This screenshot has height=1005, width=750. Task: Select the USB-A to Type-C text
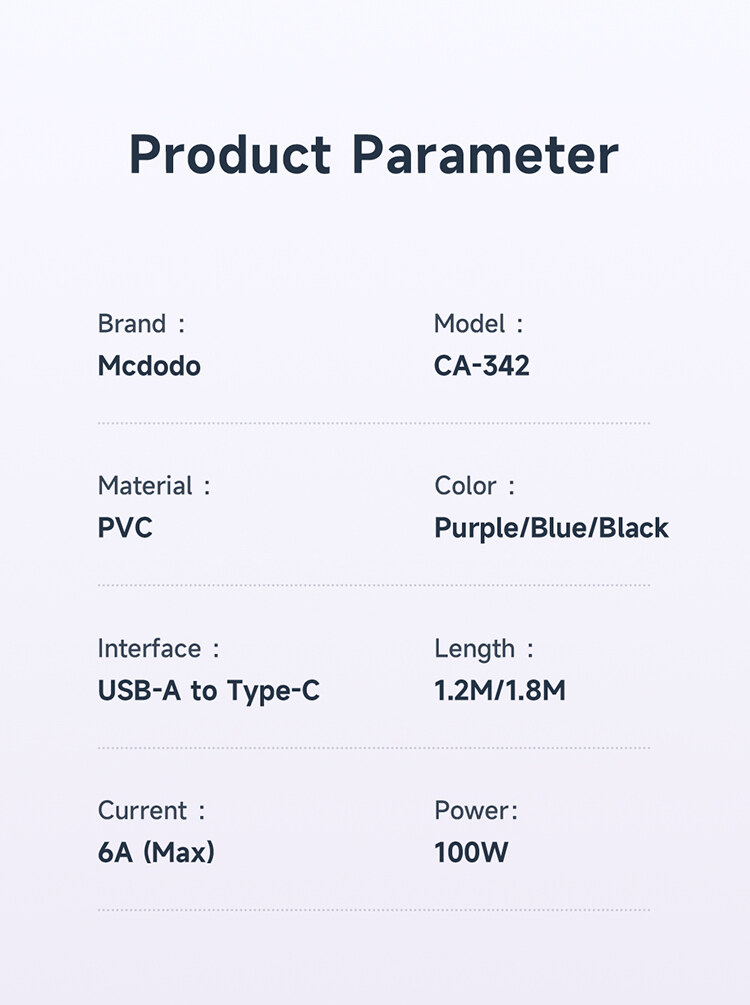[x=209, y=690]
